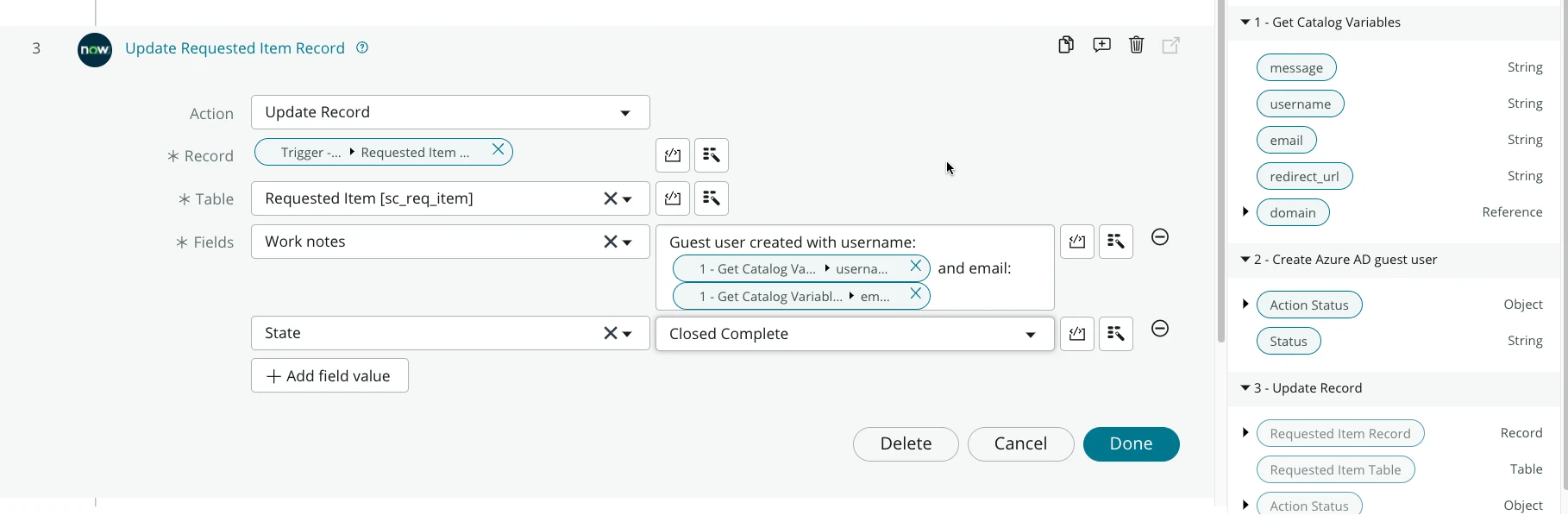Remove the Trigger Requested Item record pill
Viewport: 1568px width, 528px height.
coord(498,149)
